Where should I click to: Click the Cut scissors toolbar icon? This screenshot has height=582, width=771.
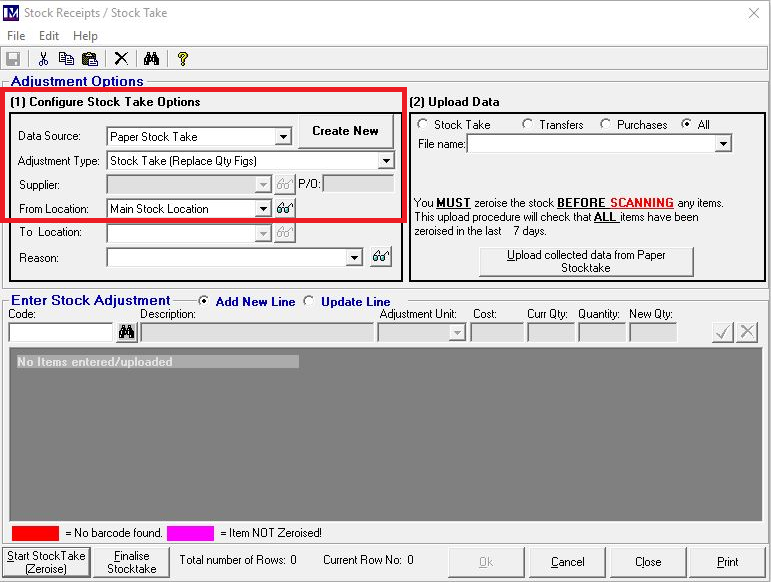click(x=43, y=59)
